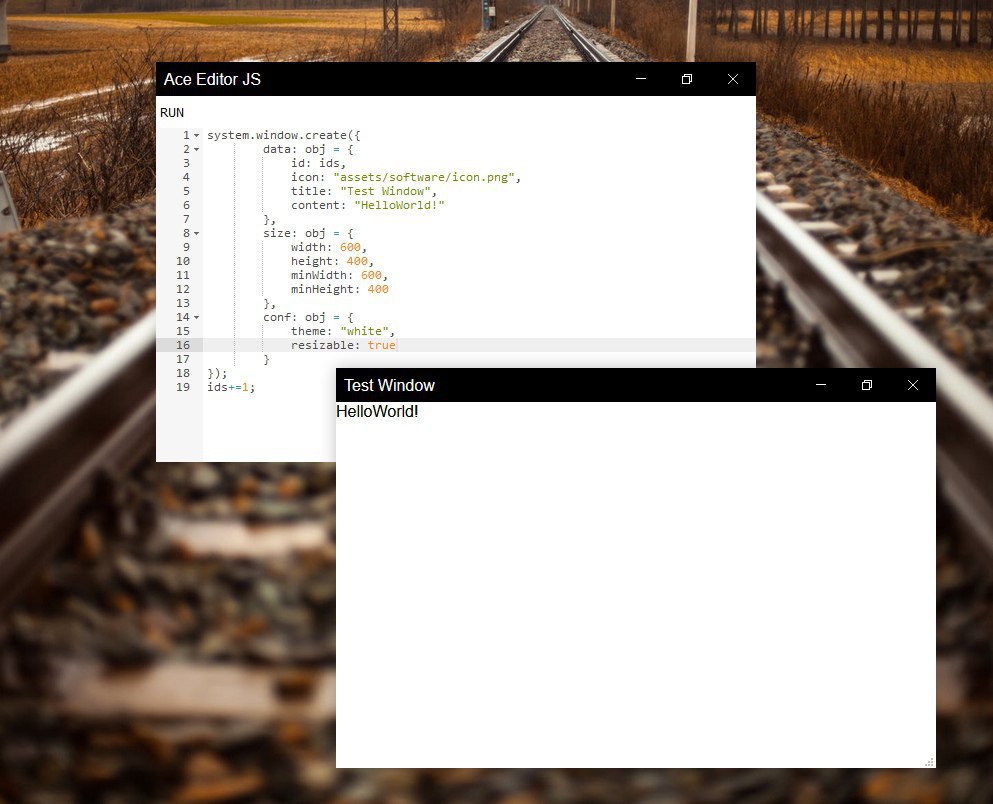
Task: Minimize the Ace Editor JS window
Action: (641, 79)
